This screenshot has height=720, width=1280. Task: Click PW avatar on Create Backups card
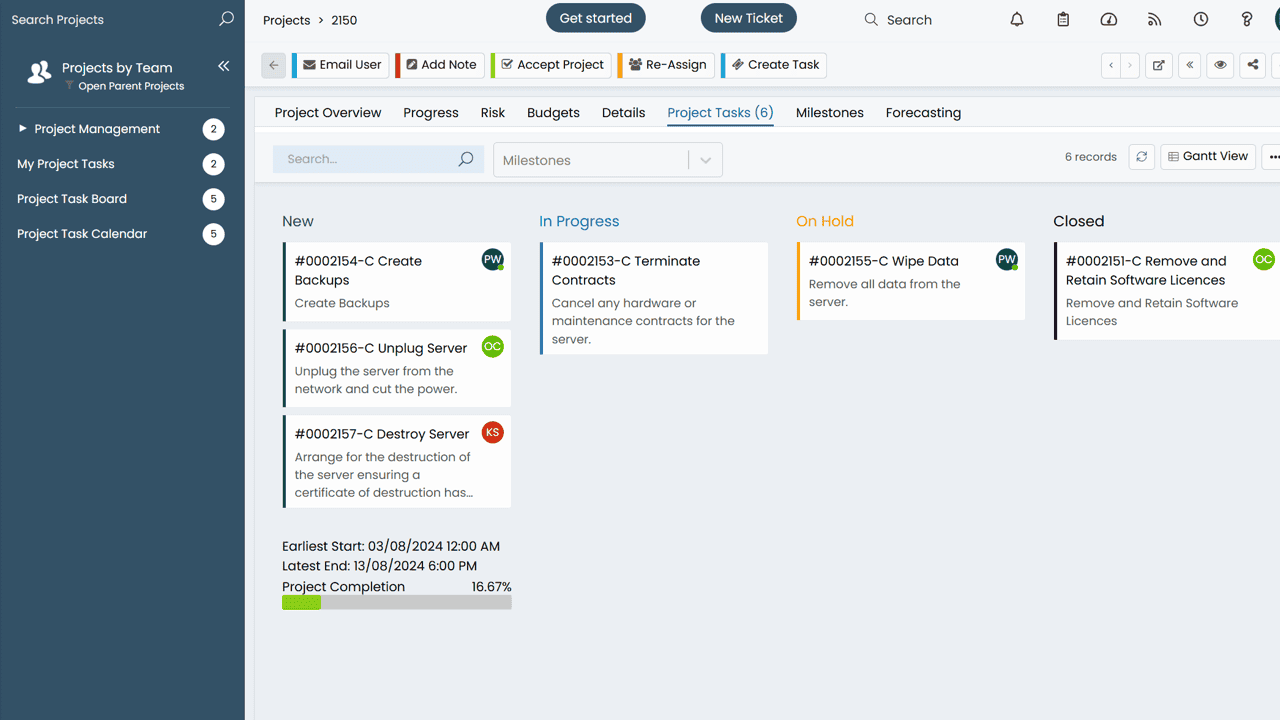493,260
